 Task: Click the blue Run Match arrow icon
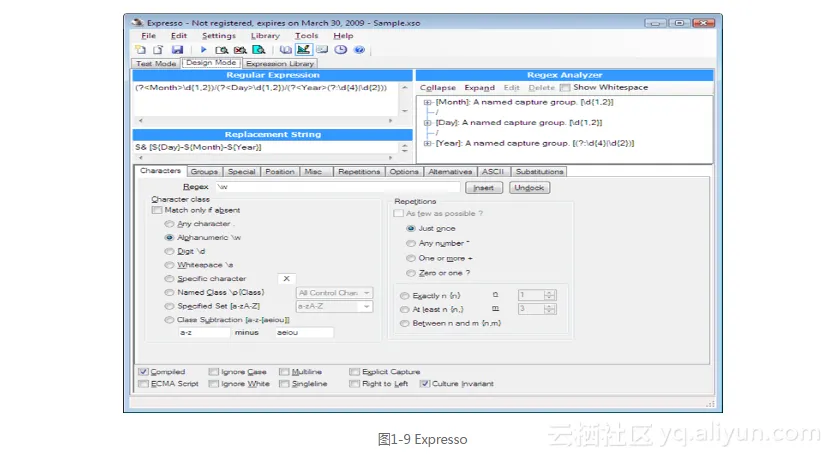(x=203, y=50)
